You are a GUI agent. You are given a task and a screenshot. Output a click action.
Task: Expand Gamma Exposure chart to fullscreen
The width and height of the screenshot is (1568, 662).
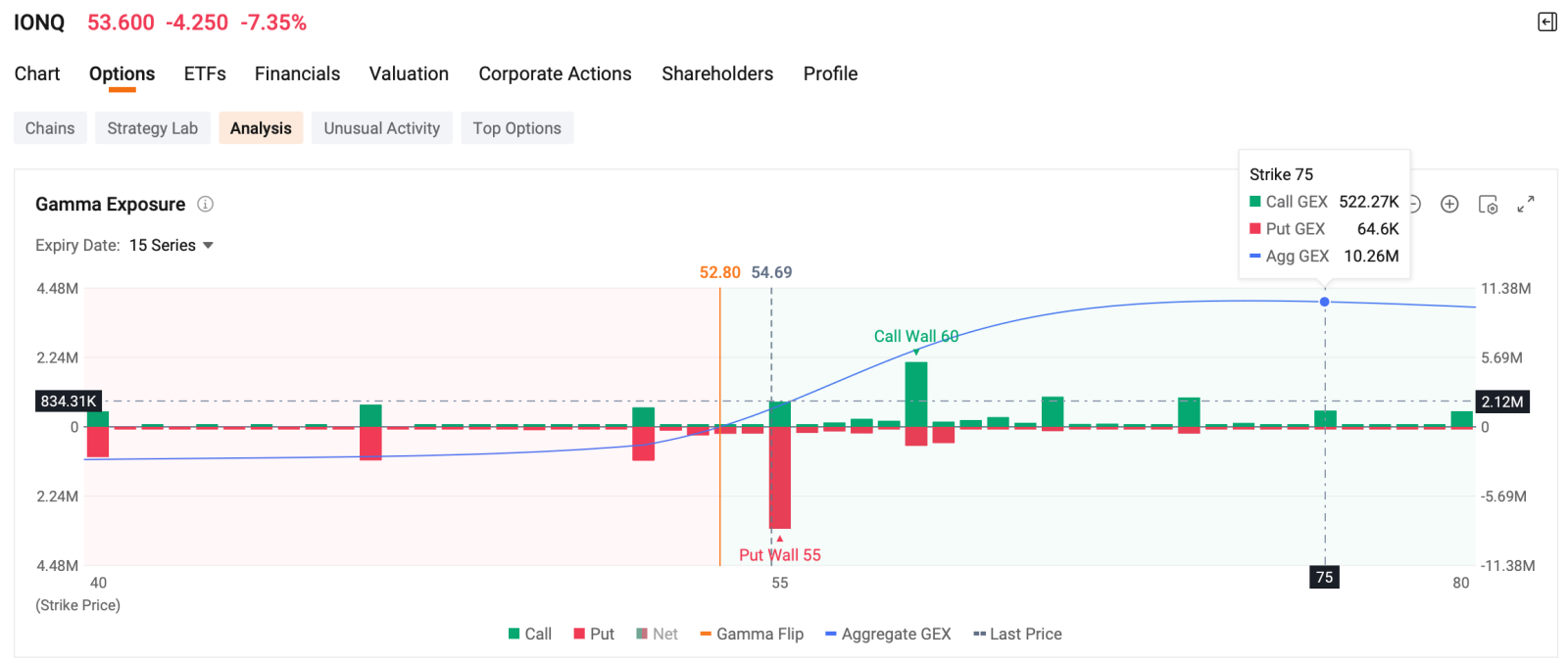tap(1526, 204)
